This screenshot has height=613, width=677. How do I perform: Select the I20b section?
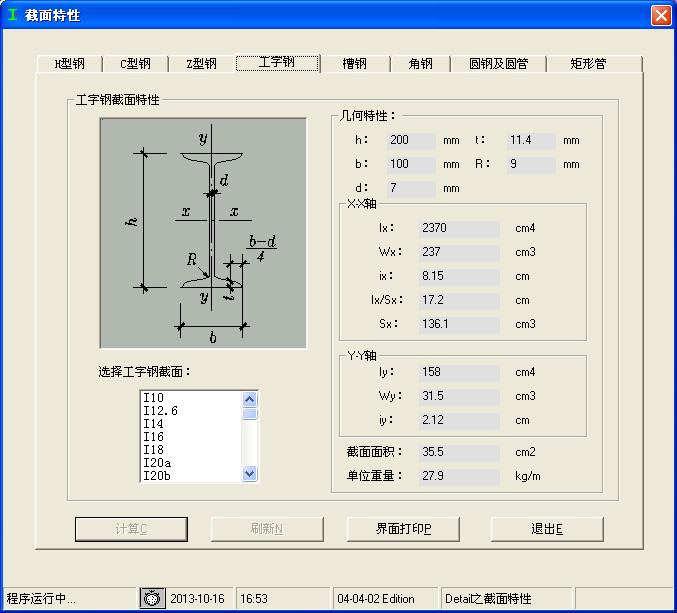pyautogui.click(x=191, y=476)
